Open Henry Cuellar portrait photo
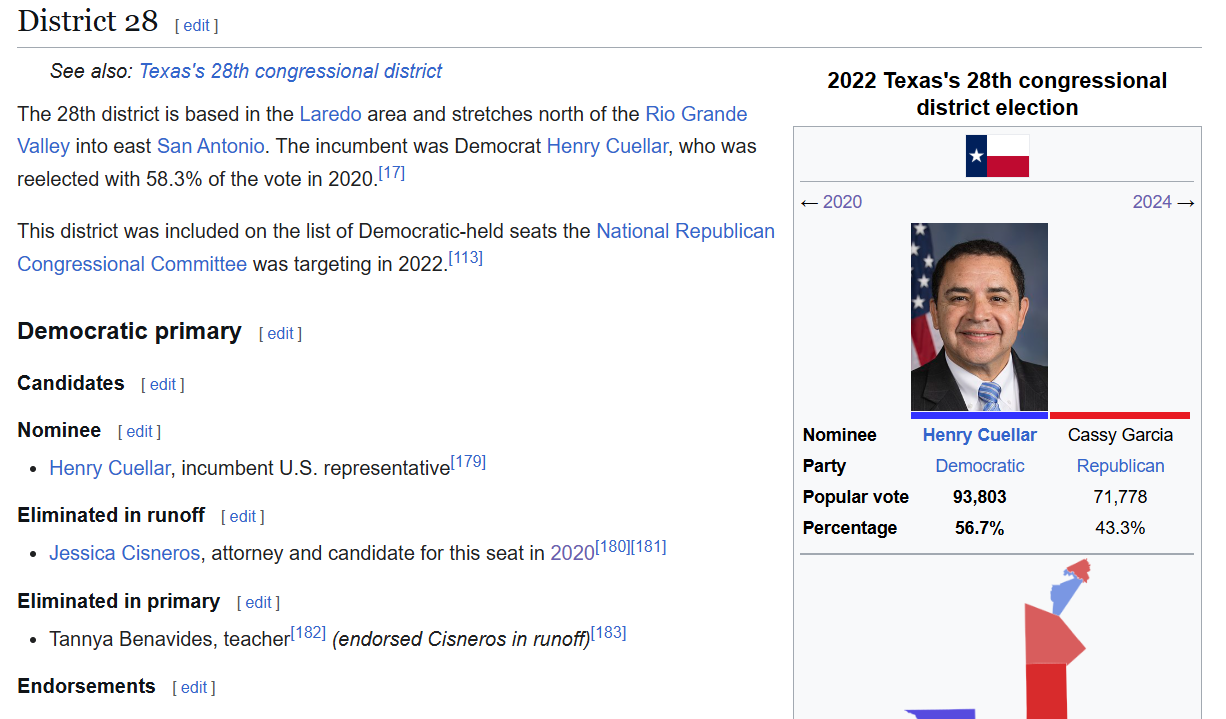The image size is (1226, 719). 979,317
